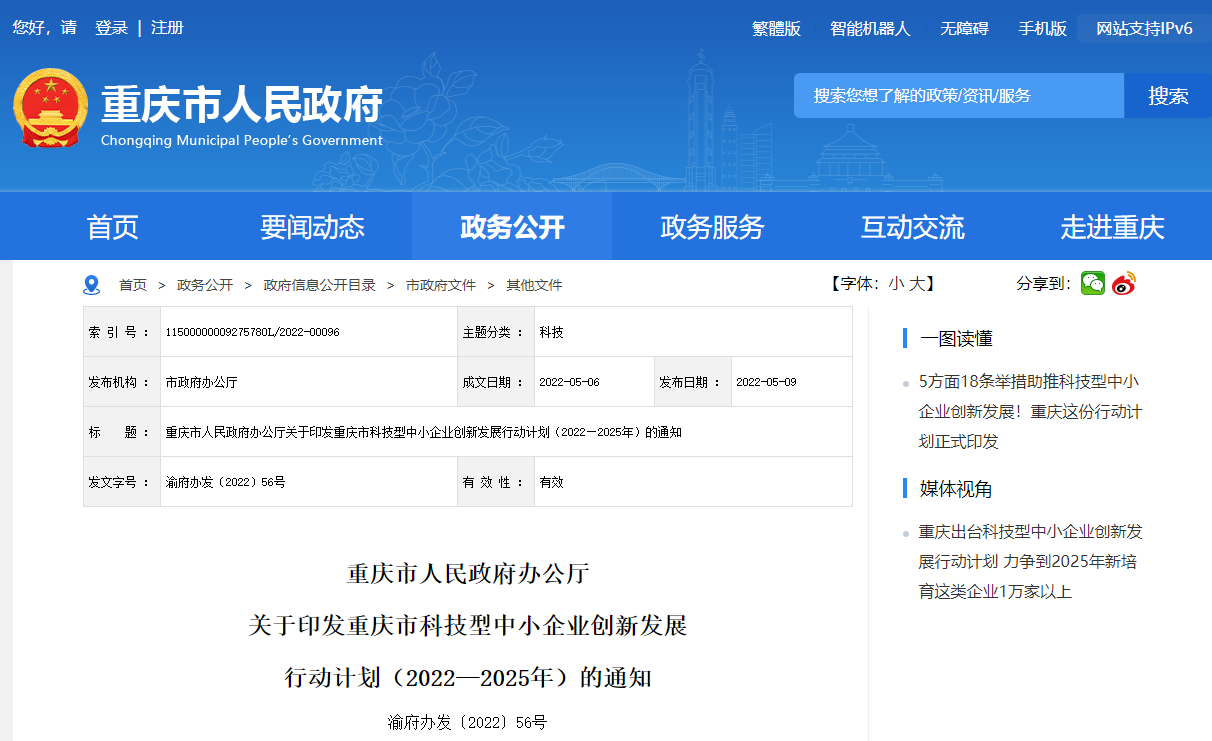
Task: Set font size to 小
Action: click(x=896, y=284)
